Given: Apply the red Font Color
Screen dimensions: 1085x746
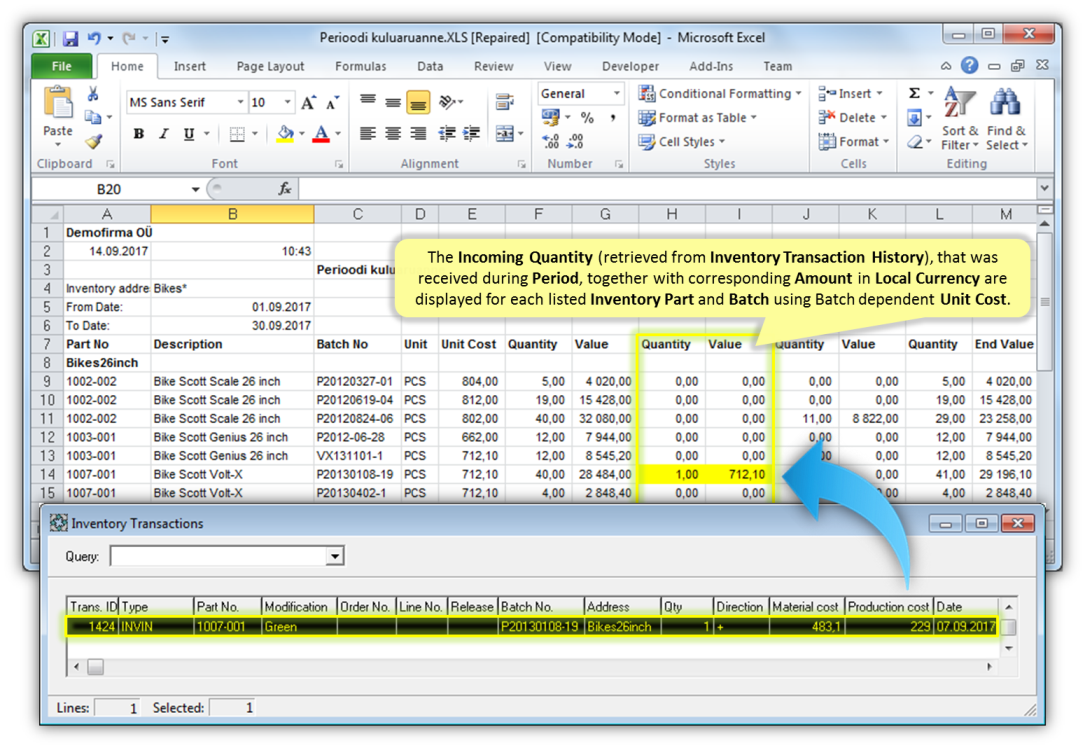Looking at the screenshot, I should click(321, 134).
